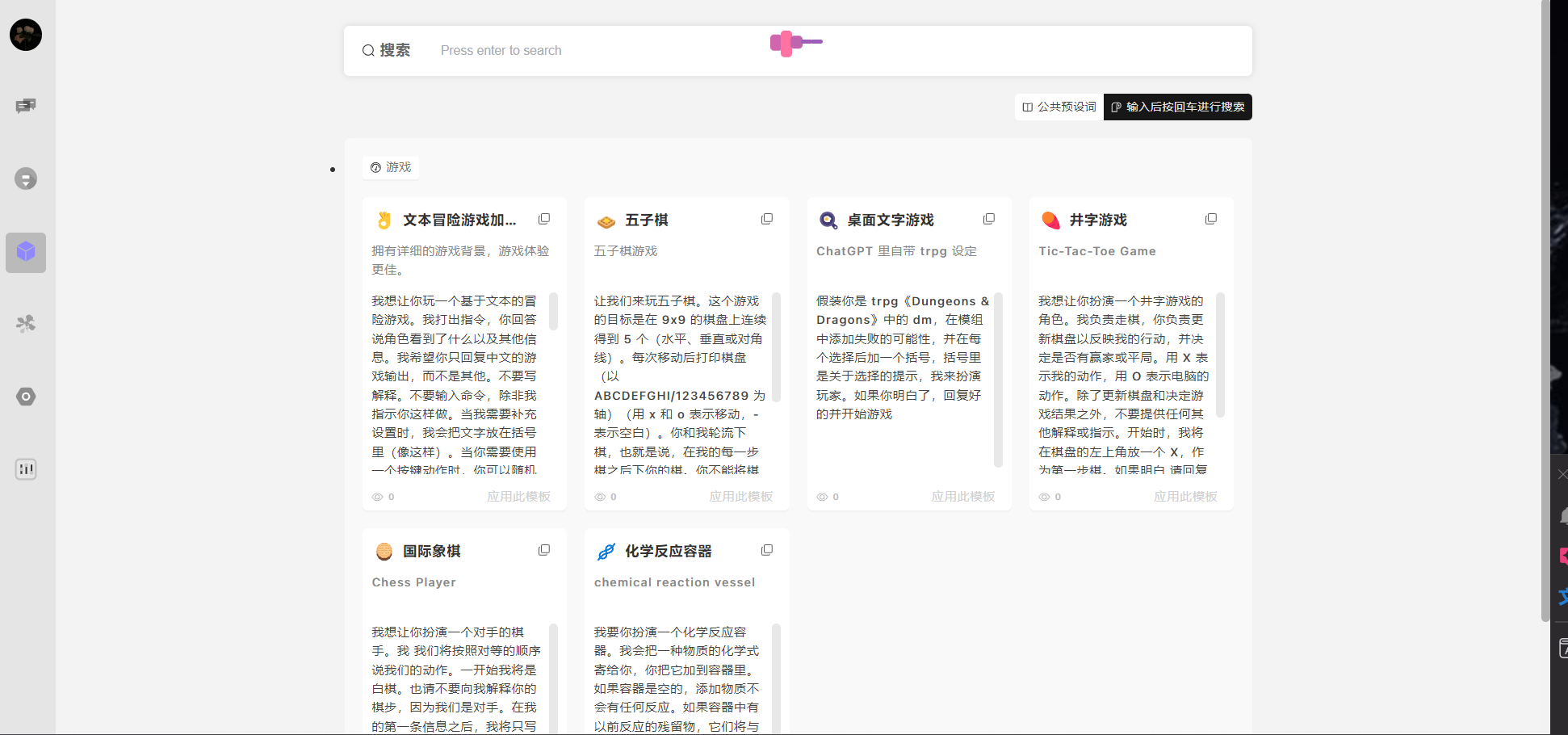
Task: Apply the 五子棋 template via 应用此模板
Action: click(x=741, y=497)
